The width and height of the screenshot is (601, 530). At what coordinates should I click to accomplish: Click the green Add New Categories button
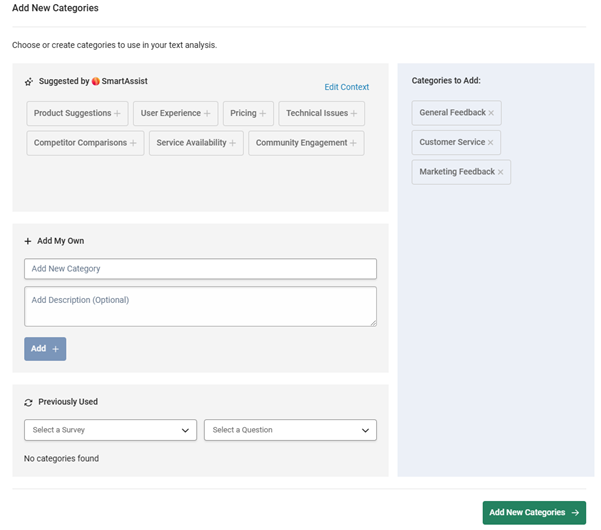[x=534, y=512]
